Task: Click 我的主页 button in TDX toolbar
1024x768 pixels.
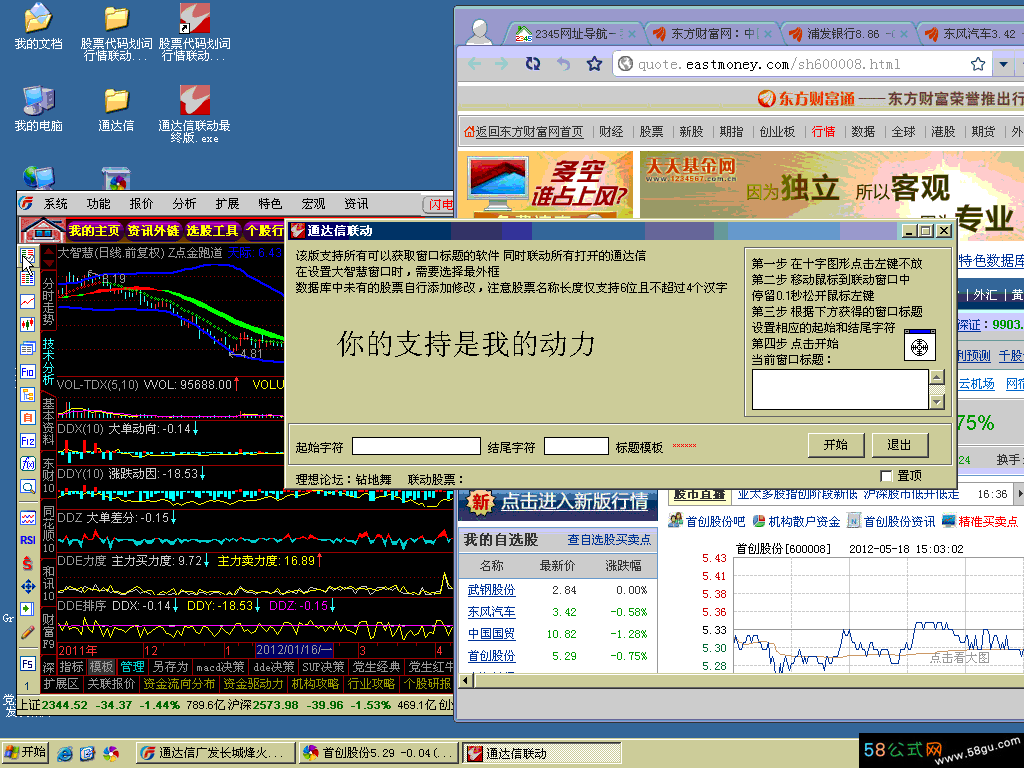Action: coord(95,231)
